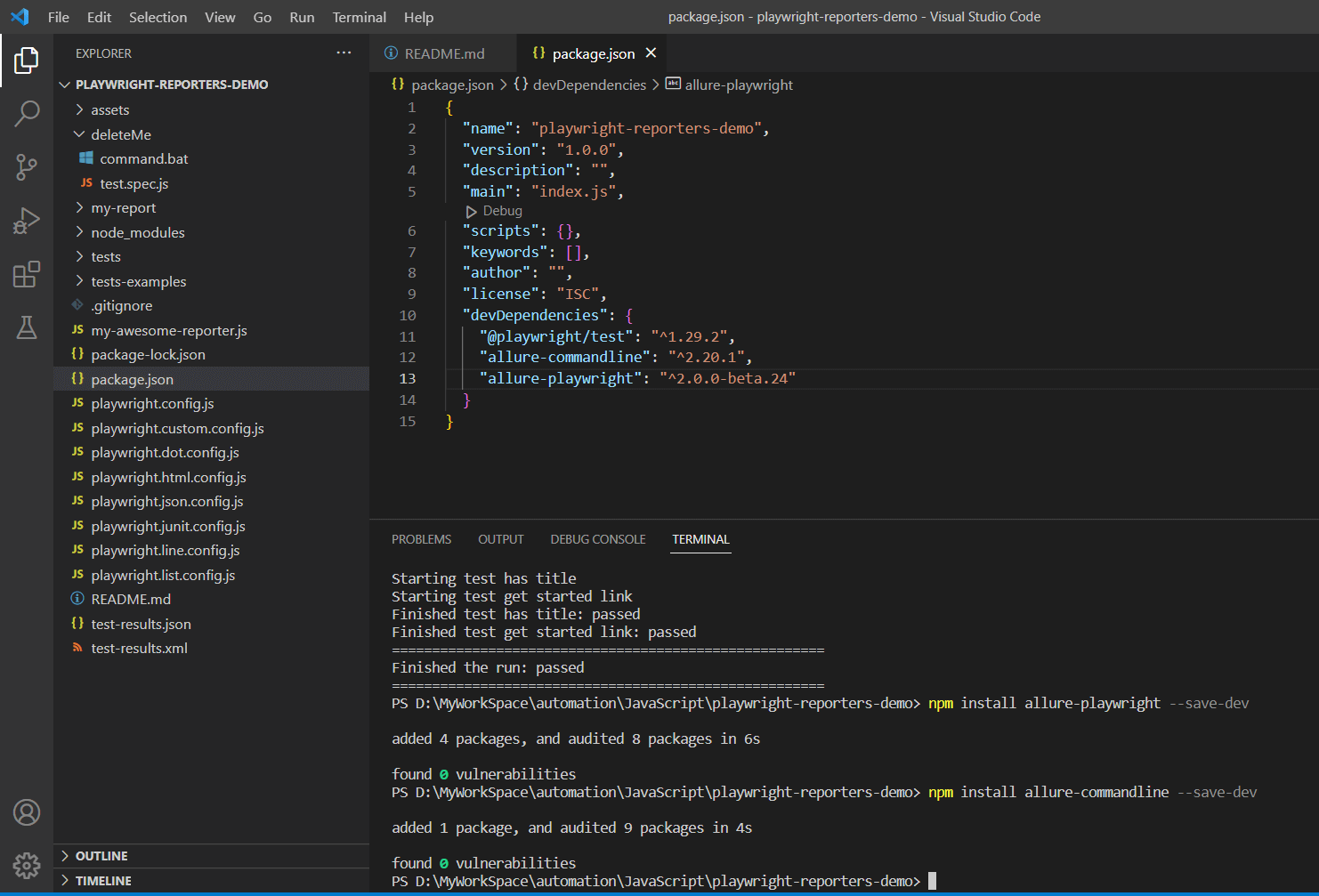1319x896 pixels.
Task: Open the Search icon in the activity bar
Action: coord(27,113)
